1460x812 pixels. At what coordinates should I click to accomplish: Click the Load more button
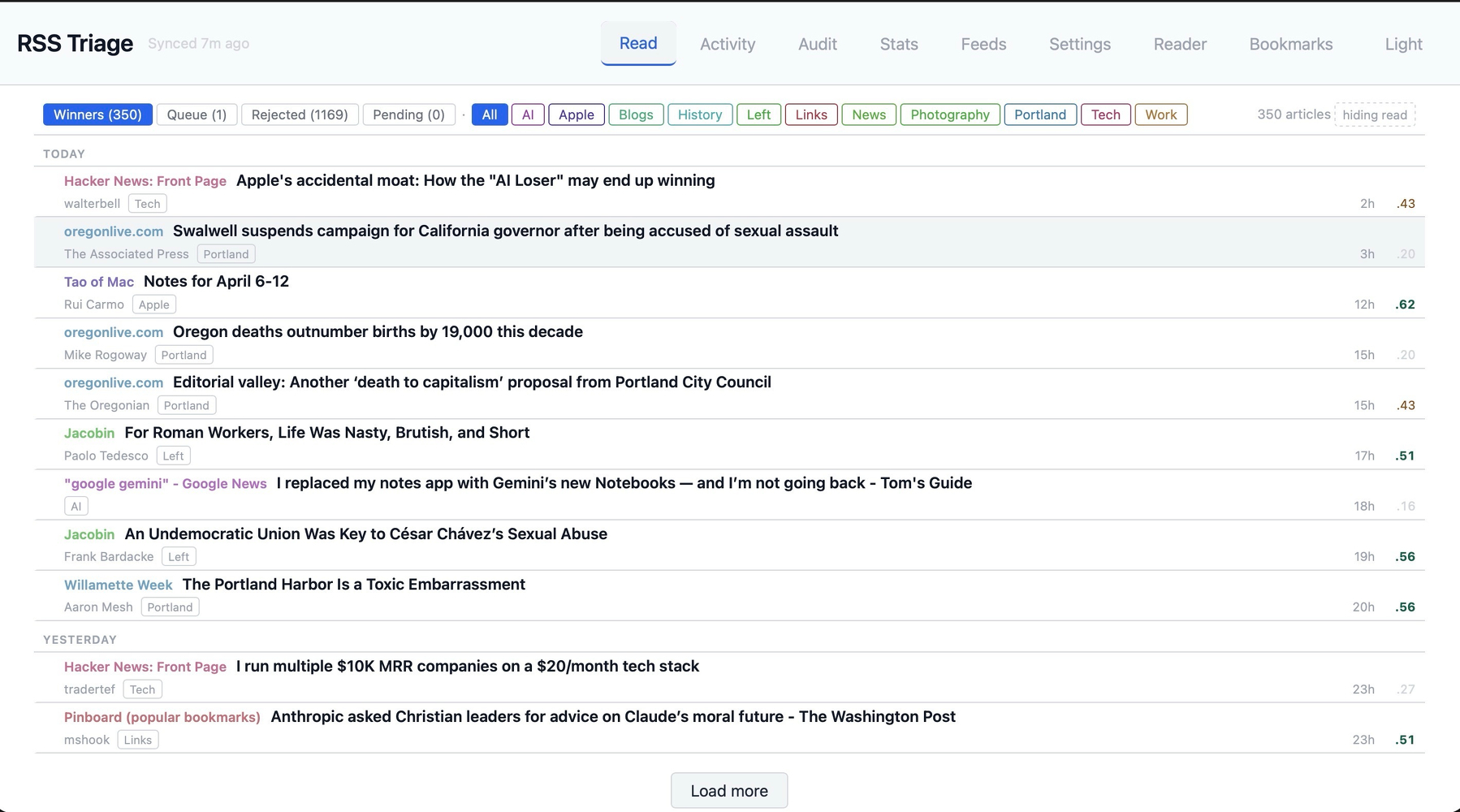click(x=728, y=791)
